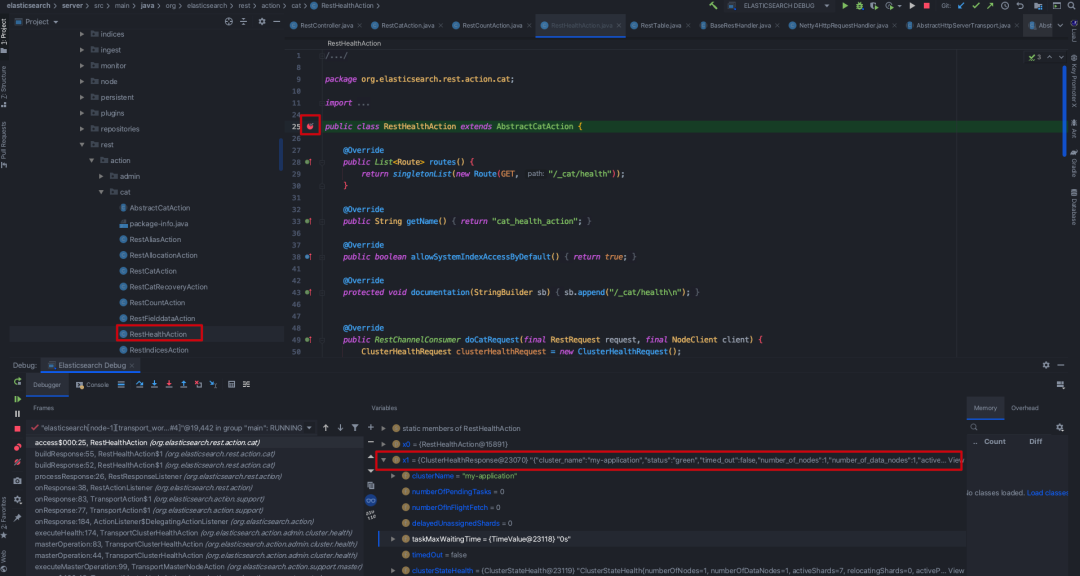Click Step Out in debugger toolbar
Viewport: 1080px width, 576px height.
[x=183, y=384]
